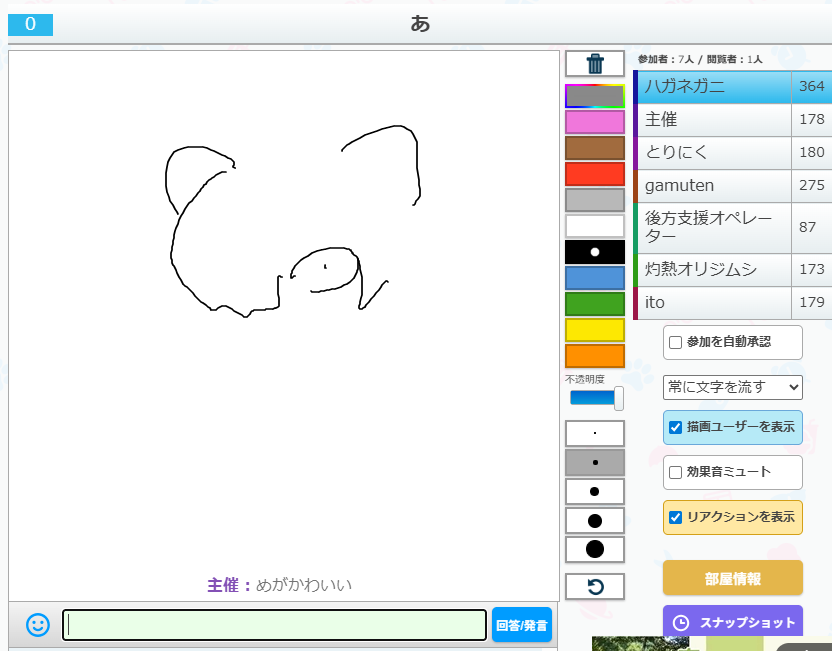Open the emoji smiley reaction picker
This screenshot has width=832, height=651.
point(37,625)
